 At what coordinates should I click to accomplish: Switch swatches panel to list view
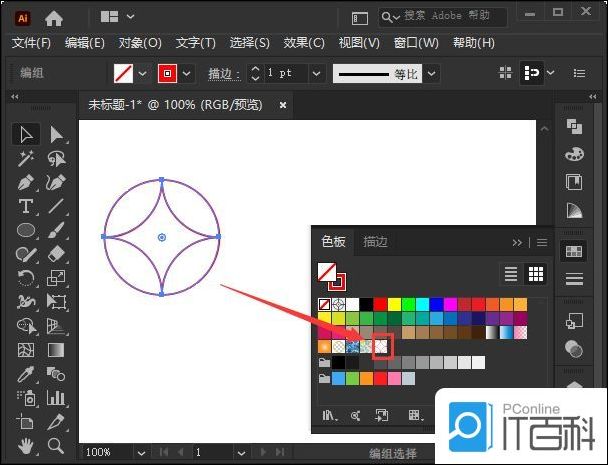click(511, 274)
